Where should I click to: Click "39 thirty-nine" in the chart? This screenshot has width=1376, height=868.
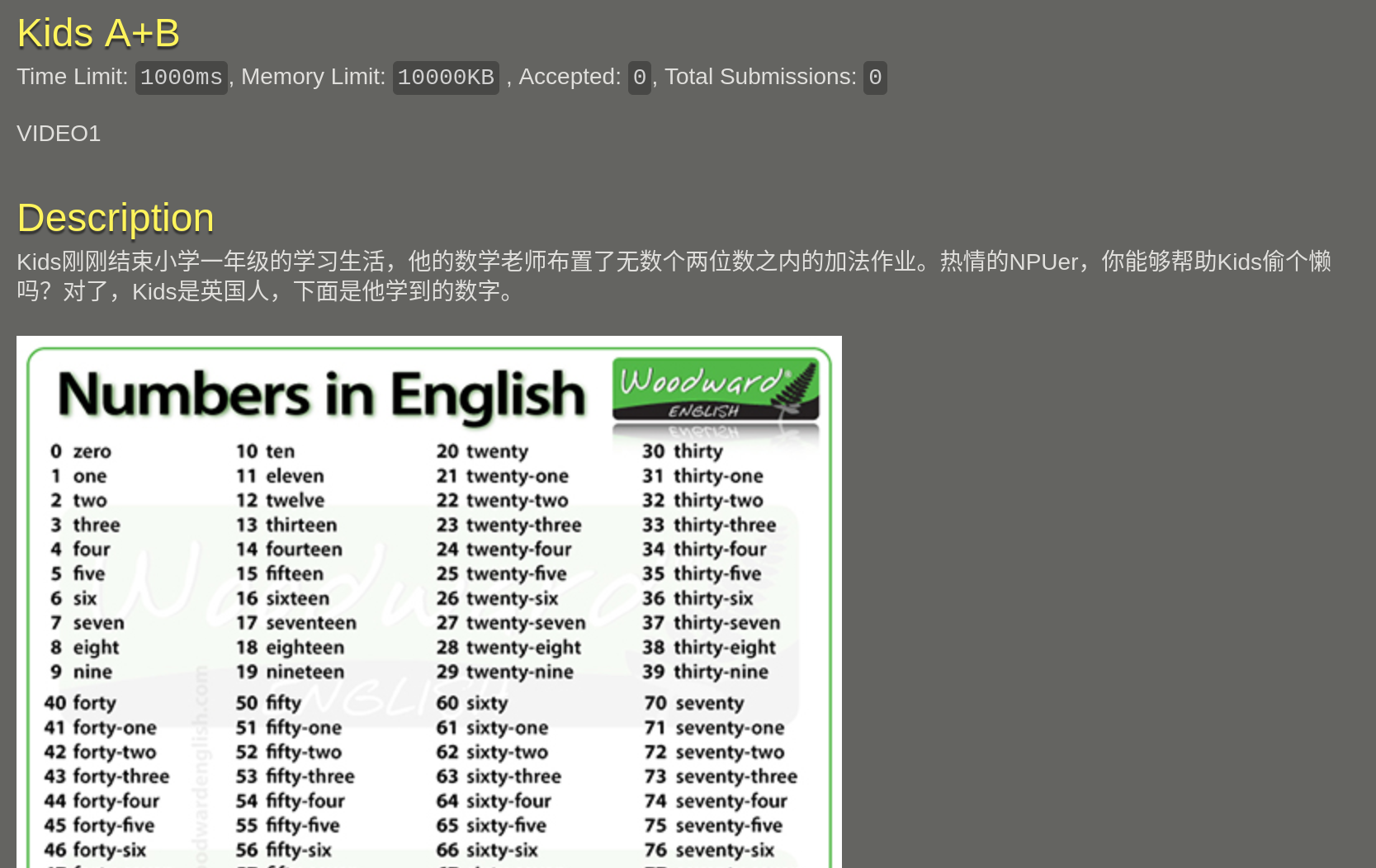point(706,672)
